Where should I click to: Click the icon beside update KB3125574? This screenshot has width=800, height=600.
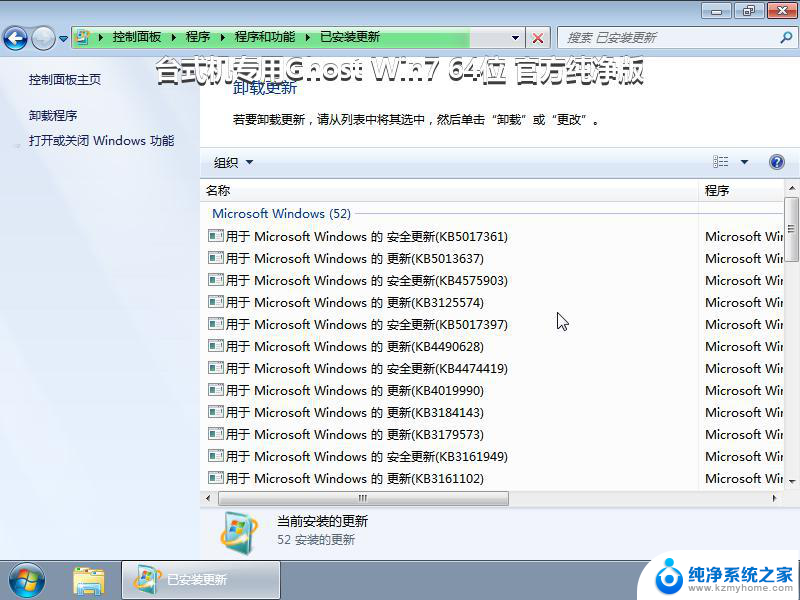click(216, 302)
